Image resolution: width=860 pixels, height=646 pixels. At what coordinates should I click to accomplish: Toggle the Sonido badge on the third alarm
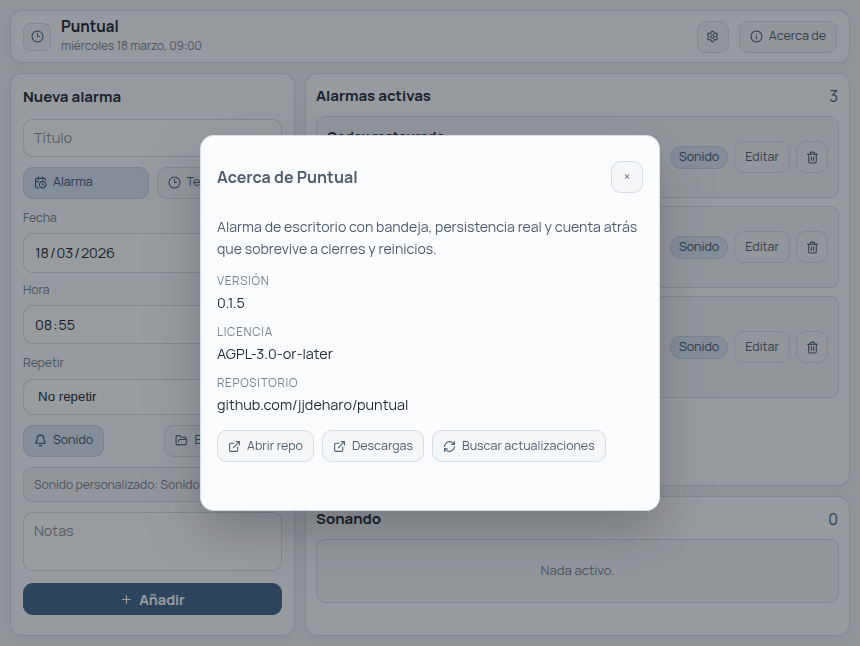click(x=699, y=347)
